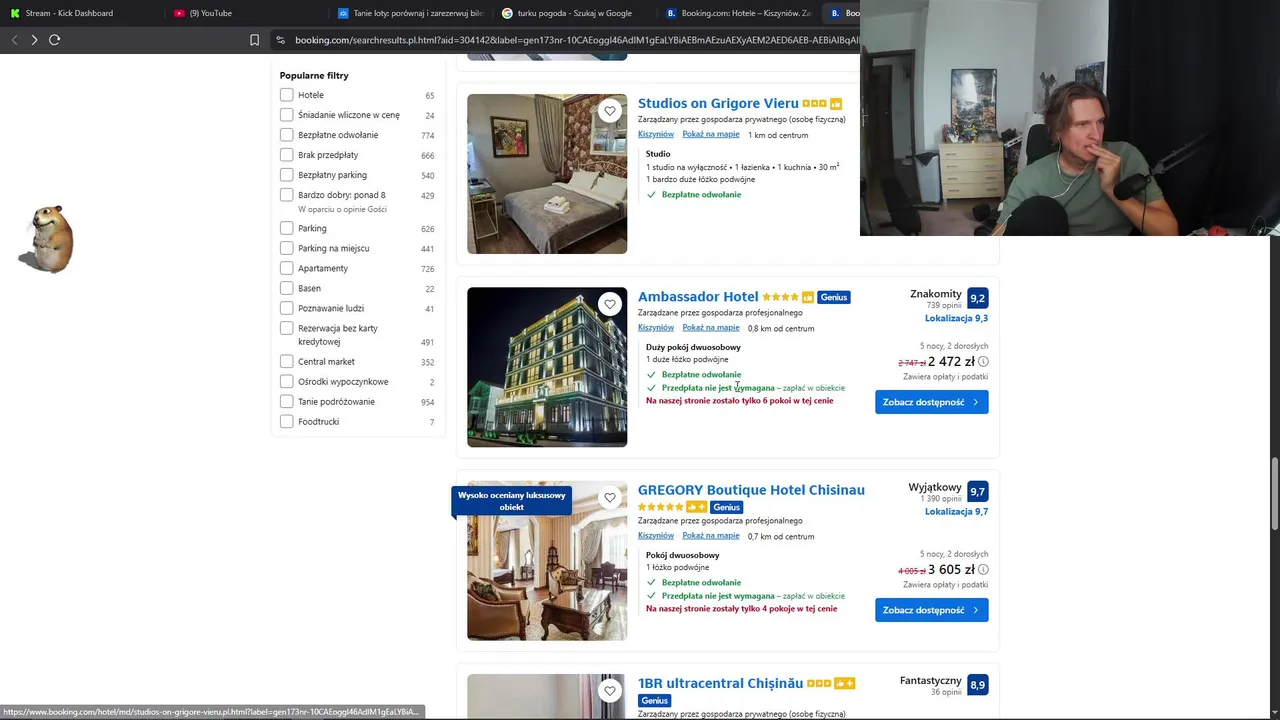1280x720 pixels.
Task: Click Pokaż na mapie for Ambassador Hotel
Action: (x=711, y=328)
